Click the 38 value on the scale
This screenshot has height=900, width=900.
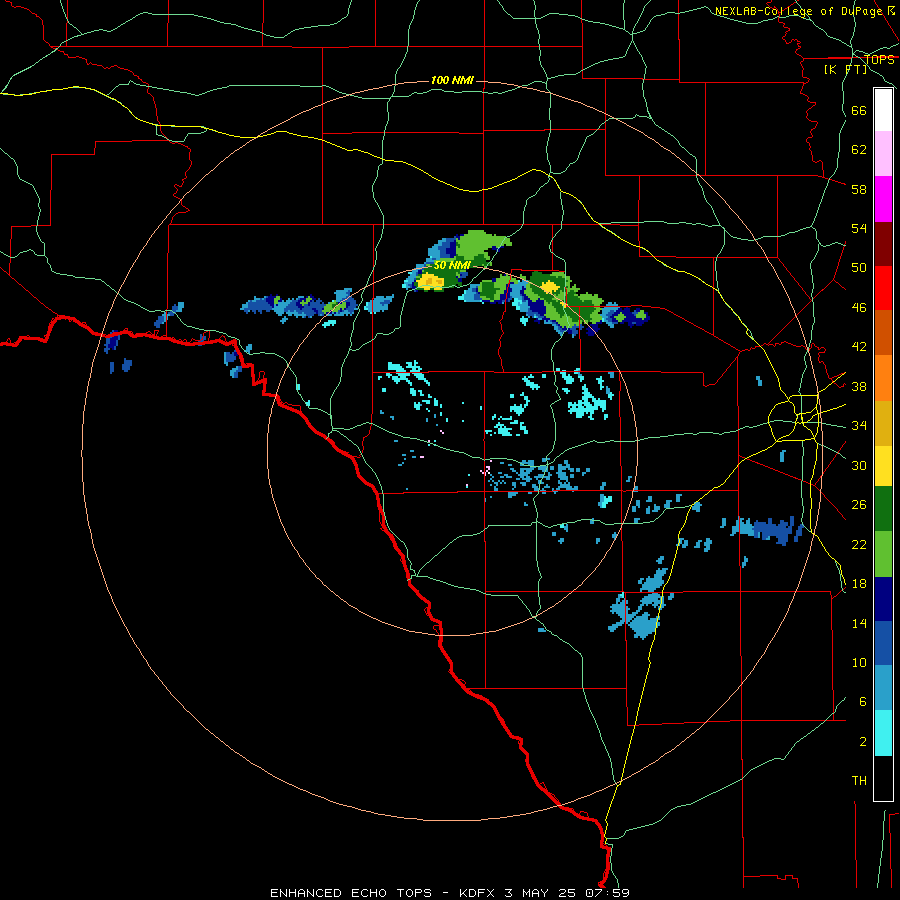[859, 386]
